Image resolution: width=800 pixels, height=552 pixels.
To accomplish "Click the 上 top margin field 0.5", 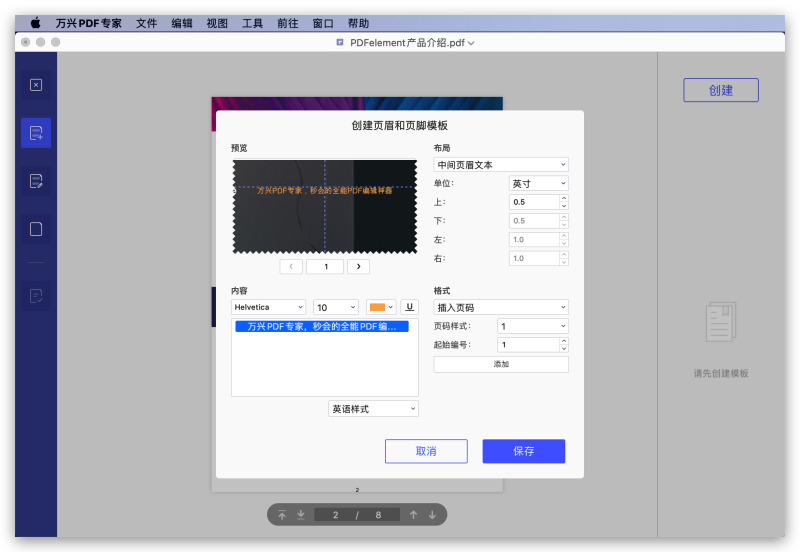I will pos(534,202).
